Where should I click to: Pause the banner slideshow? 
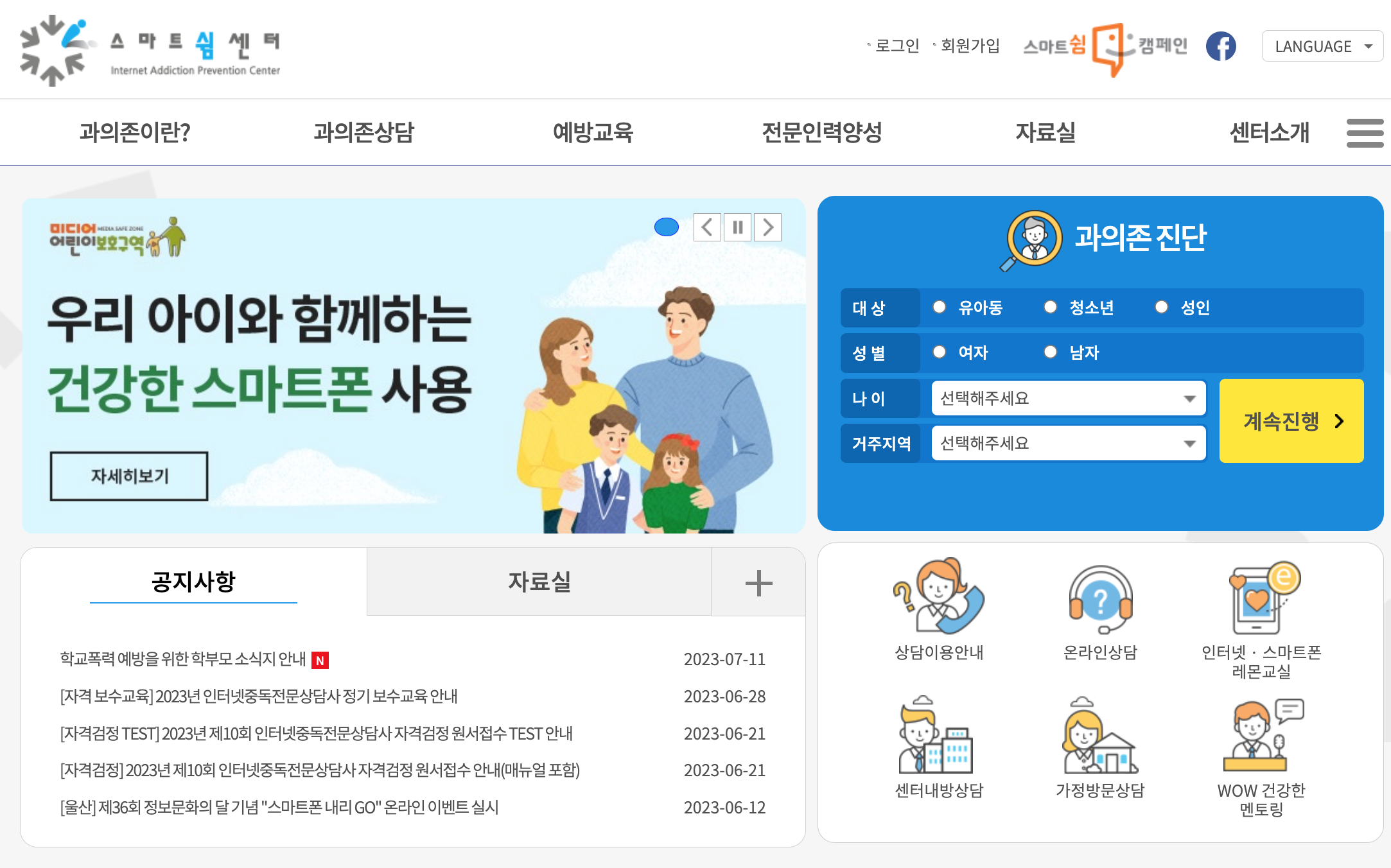coord(737,227)
